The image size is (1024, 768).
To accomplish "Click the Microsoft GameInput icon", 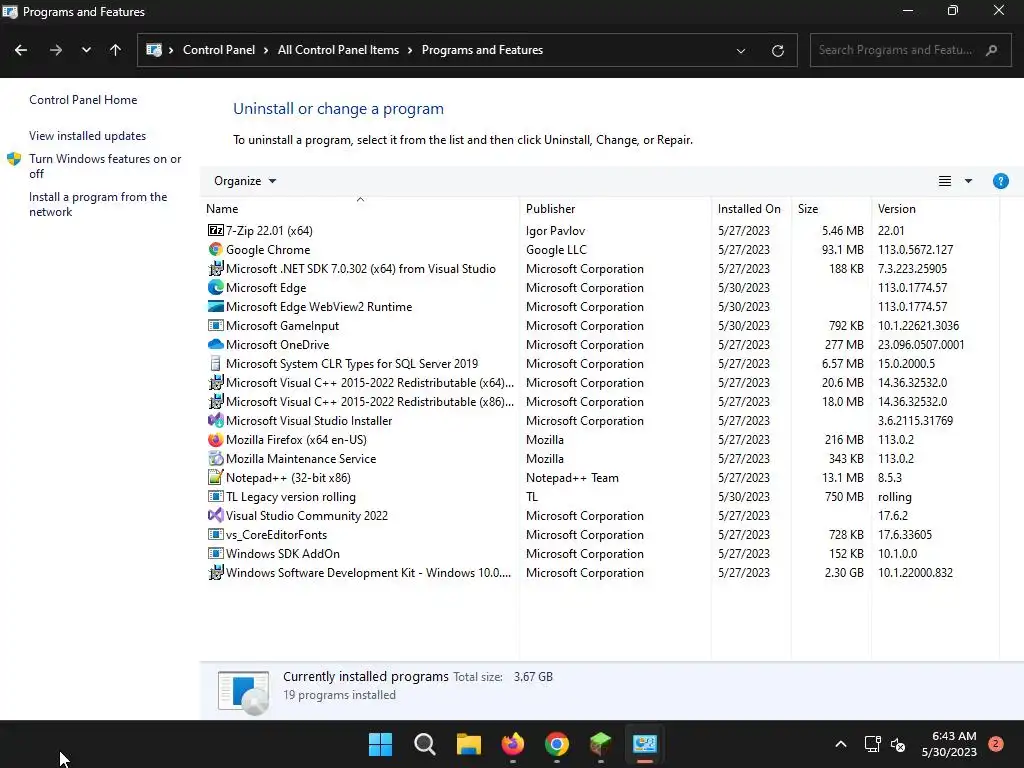I will [216, 325].
